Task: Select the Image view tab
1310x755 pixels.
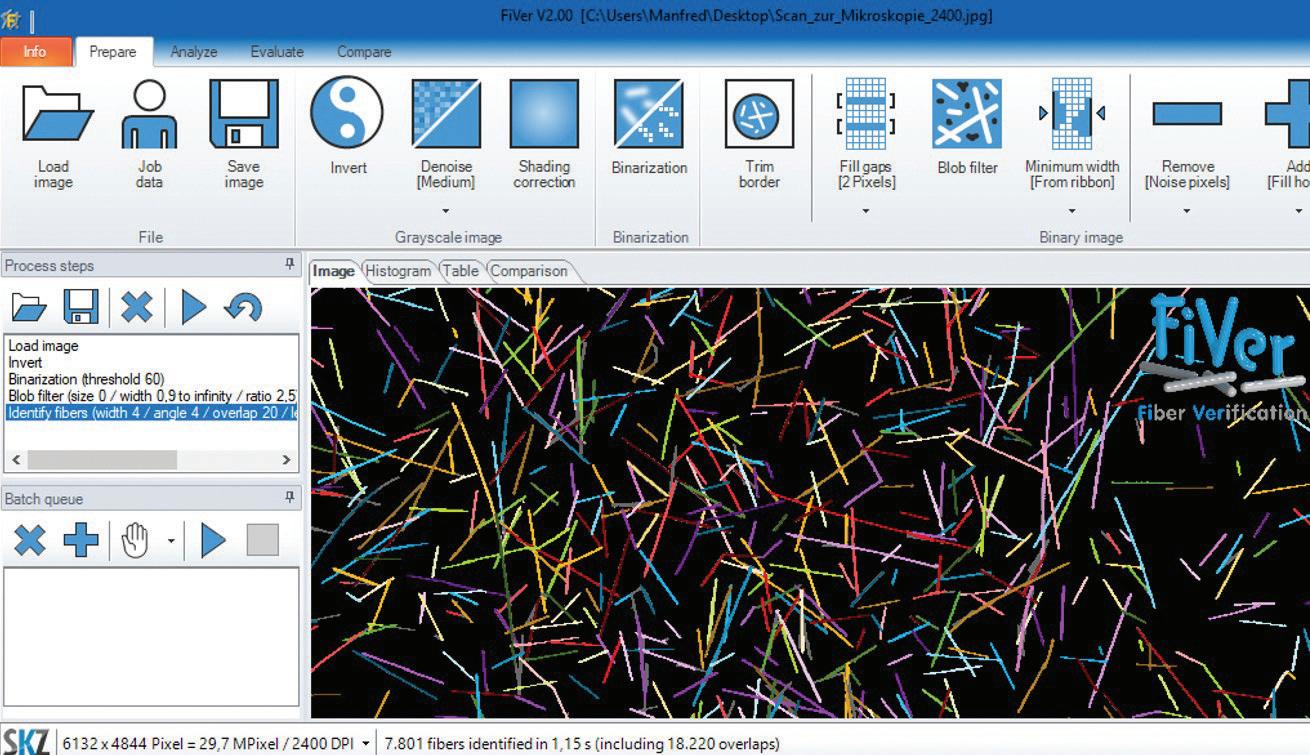Action: (x=334, y=271)
